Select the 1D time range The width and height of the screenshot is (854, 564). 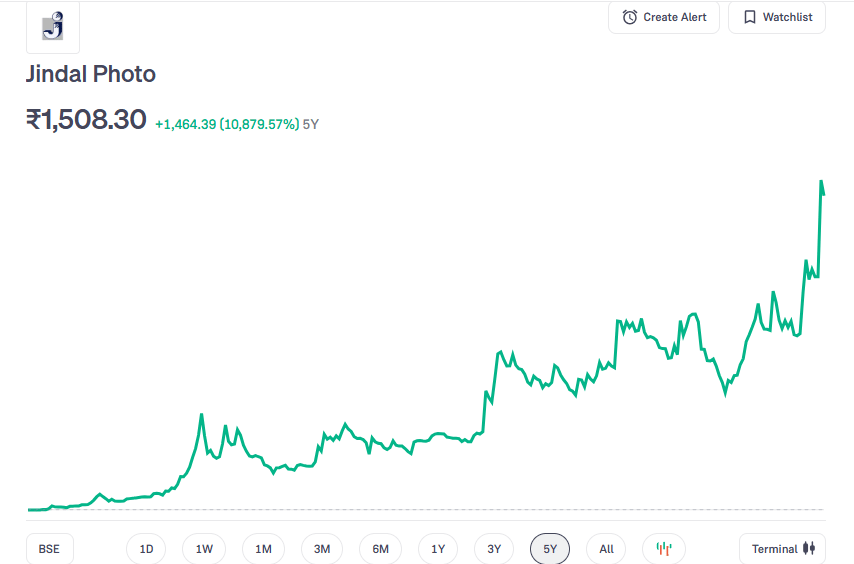(146, 549)
